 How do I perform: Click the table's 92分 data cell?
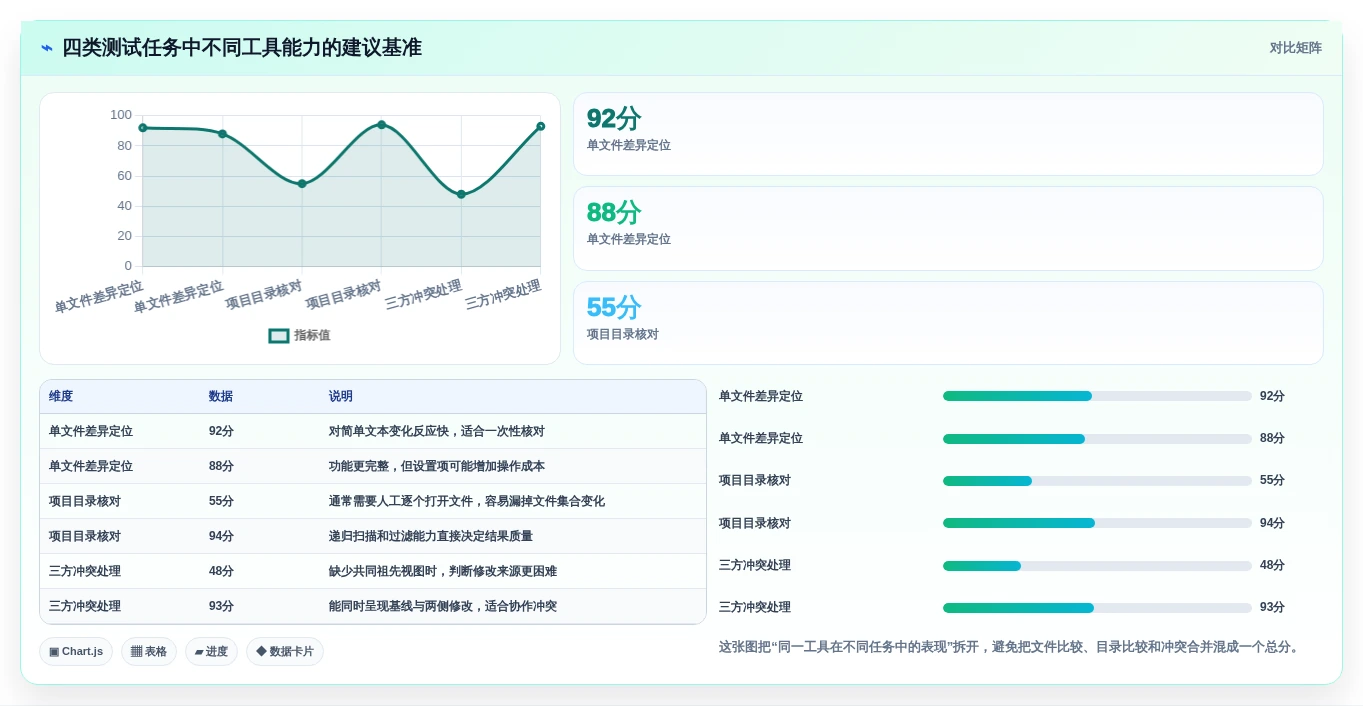point(221,432)
